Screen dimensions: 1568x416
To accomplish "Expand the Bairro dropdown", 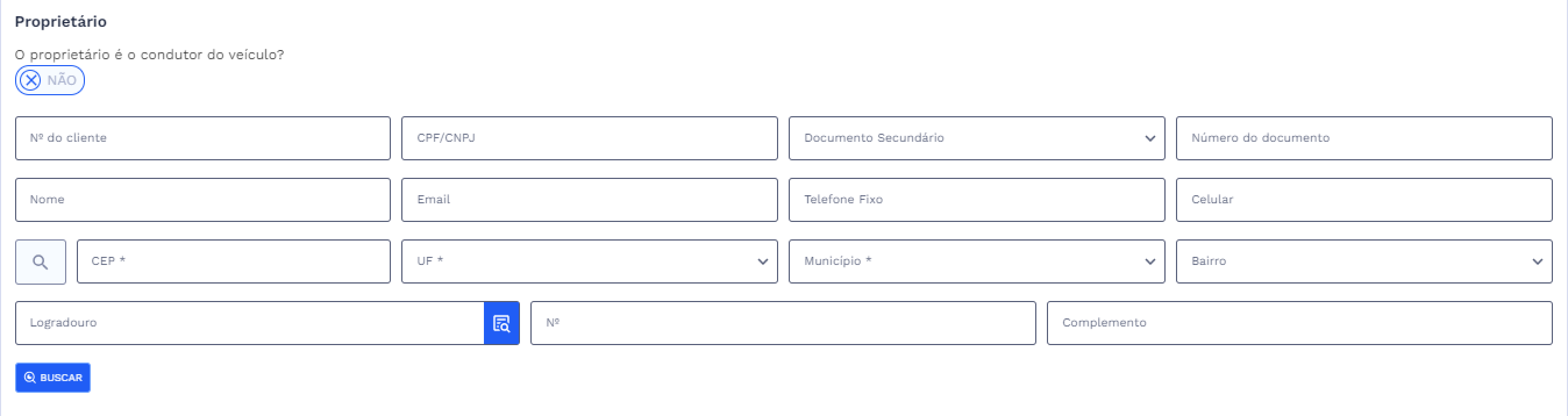I will pos(1363,261).
